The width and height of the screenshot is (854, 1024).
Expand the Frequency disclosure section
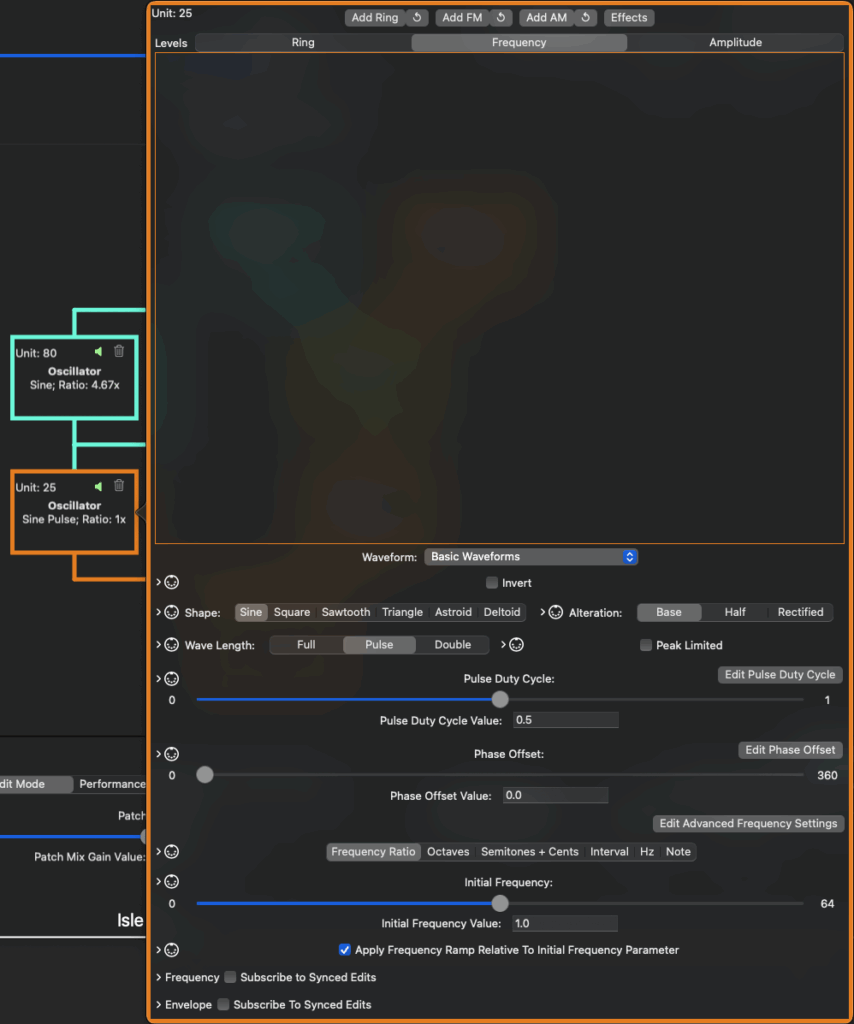point(159,977)
